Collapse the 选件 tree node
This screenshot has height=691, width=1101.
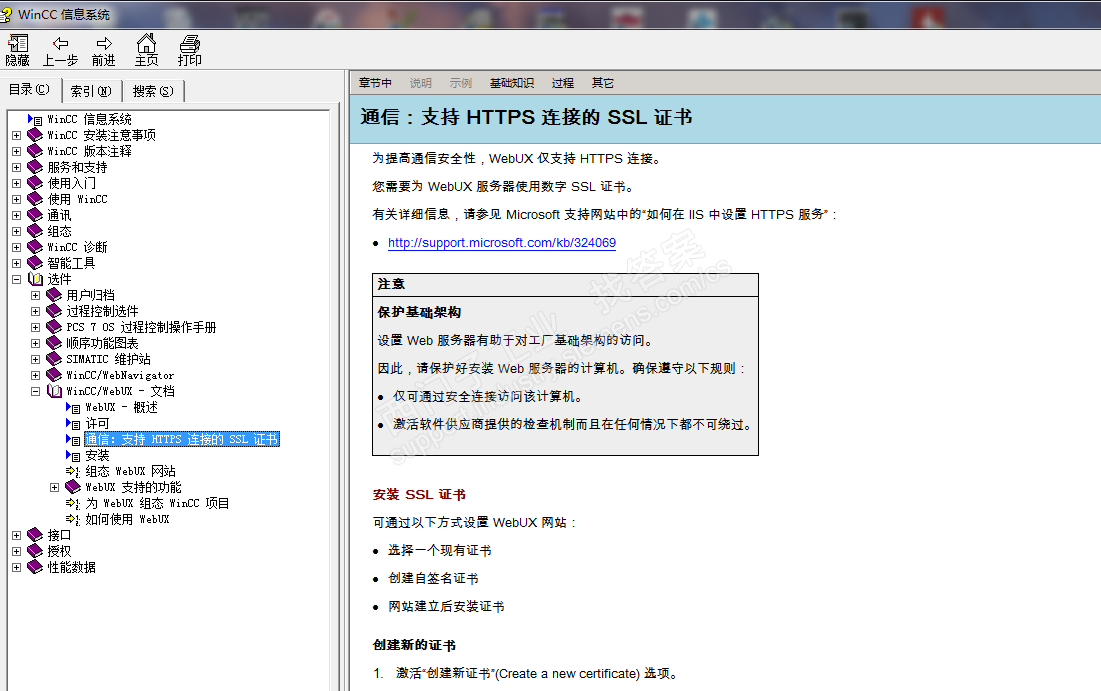17,279
